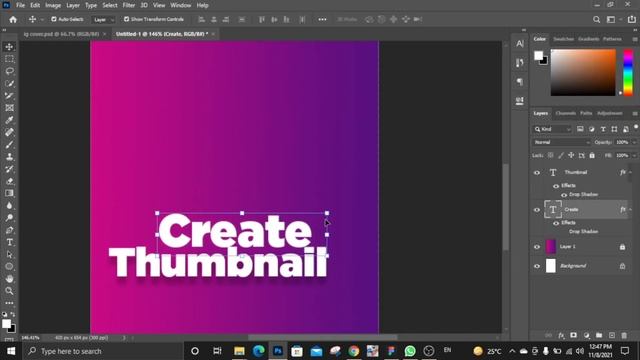Click the foreground color swatch in toolbar
This screenshot has width=640, height=360.
(x=6, y=324)
